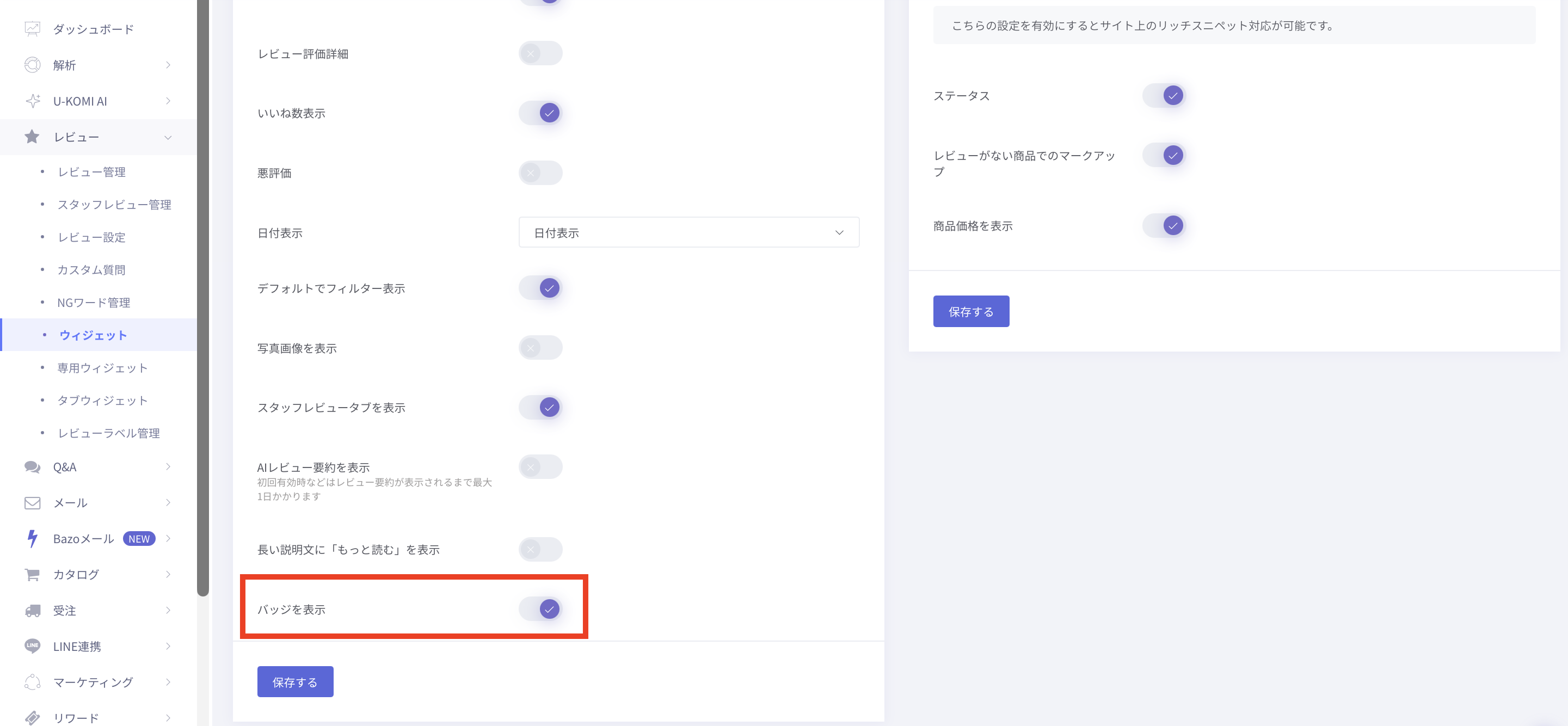Enable the 悪評価 toggle
This screenshot has width=1568, height=726.
[x=540, y=173]
